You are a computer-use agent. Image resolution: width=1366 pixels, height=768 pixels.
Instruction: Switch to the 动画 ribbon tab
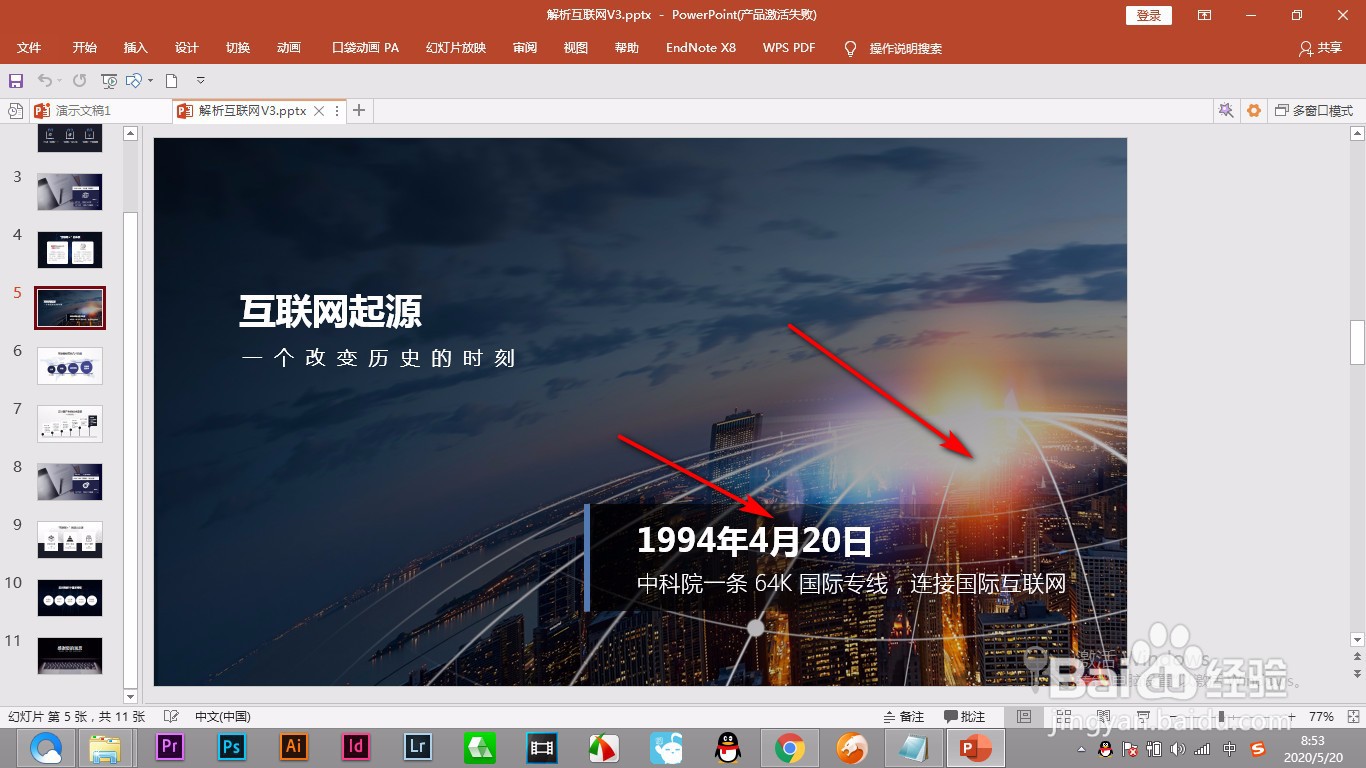(289, 47)
